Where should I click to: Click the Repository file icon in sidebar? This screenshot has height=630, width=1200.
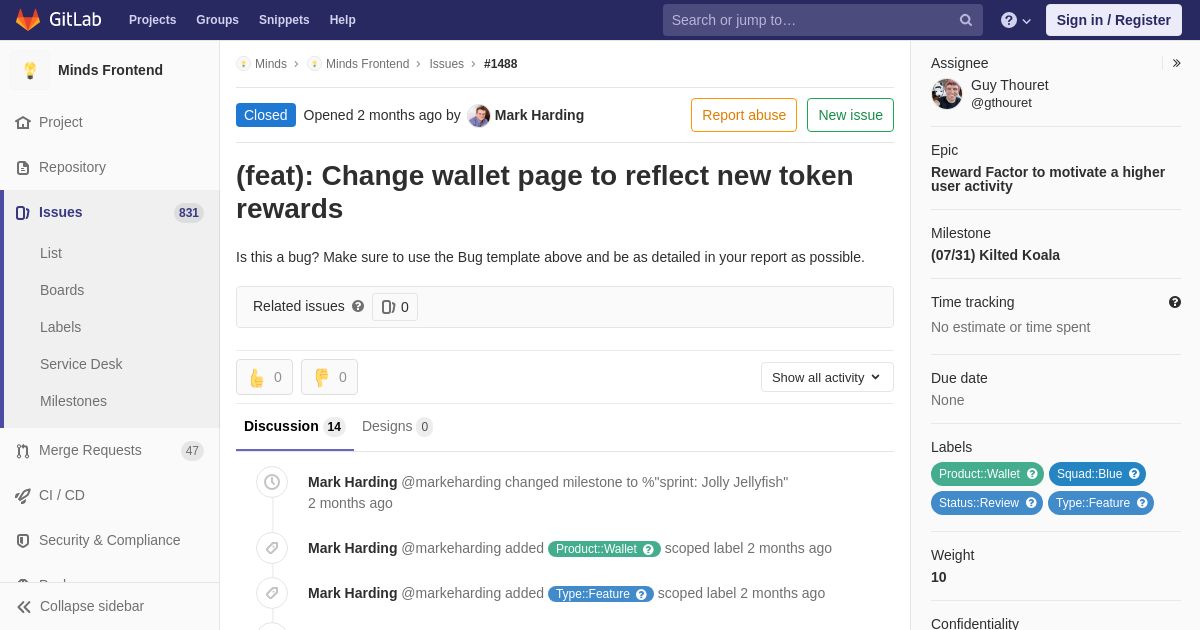click(x=22, y=168)
